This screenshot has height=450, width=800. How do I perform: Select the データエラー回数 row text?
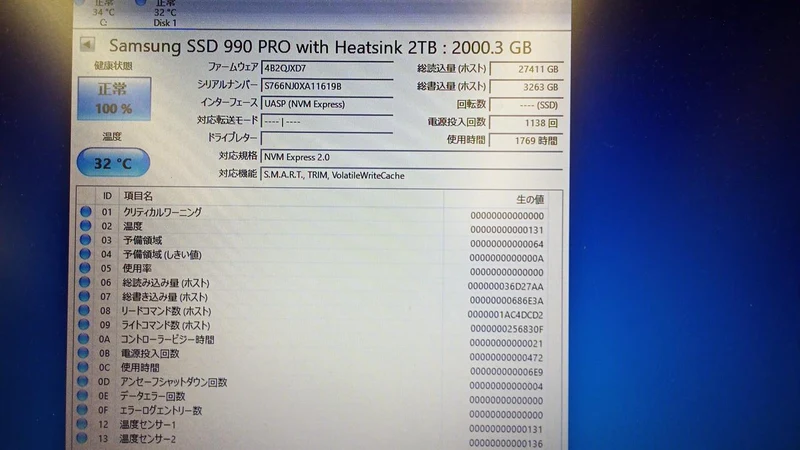pos(152,396)
